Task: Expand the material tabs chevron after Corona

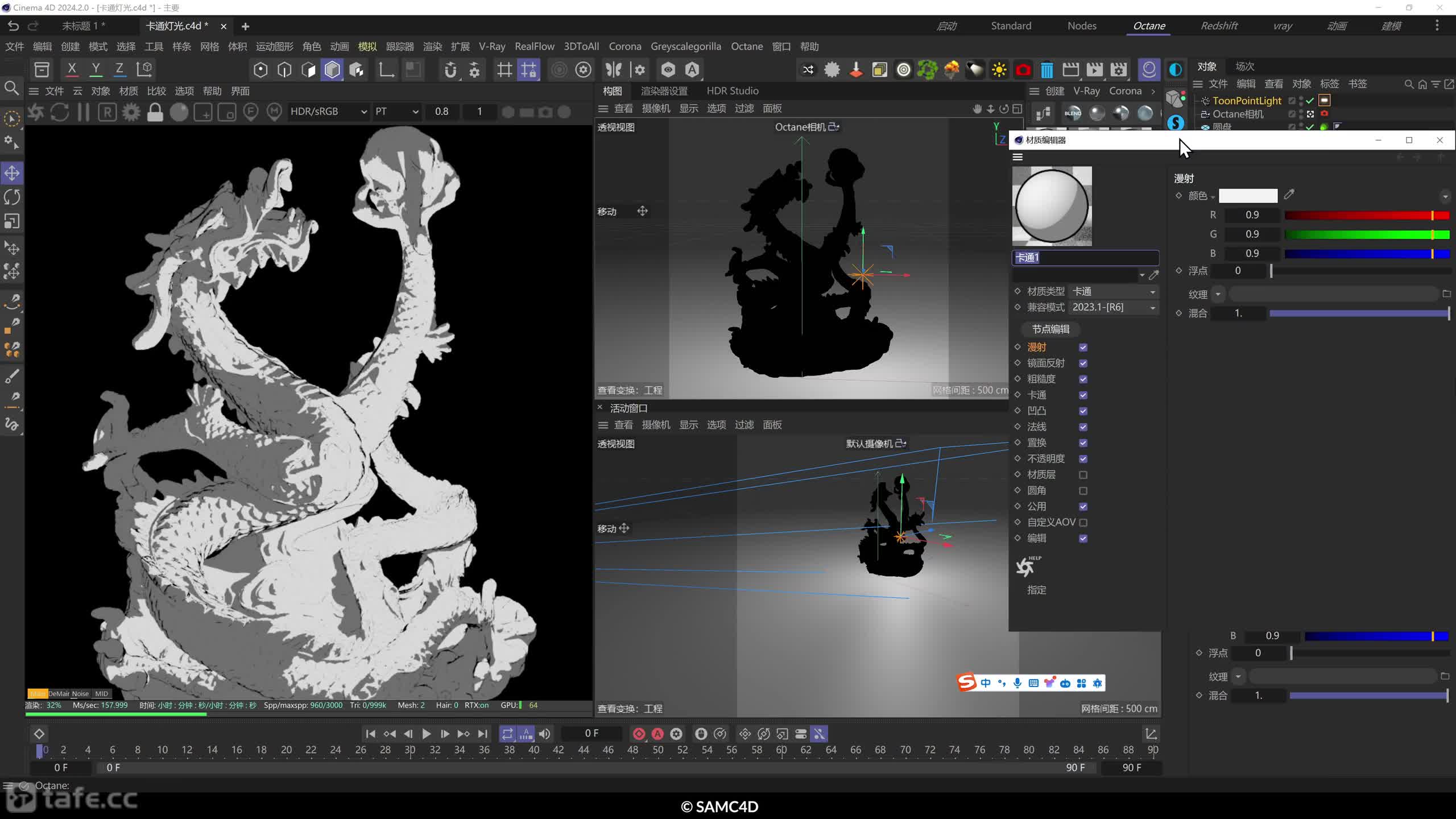Action: [1153, 91]
